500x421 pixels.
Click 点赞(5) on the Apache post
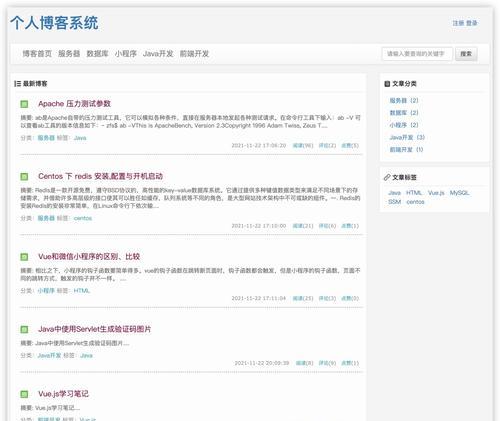coord(350,145)
